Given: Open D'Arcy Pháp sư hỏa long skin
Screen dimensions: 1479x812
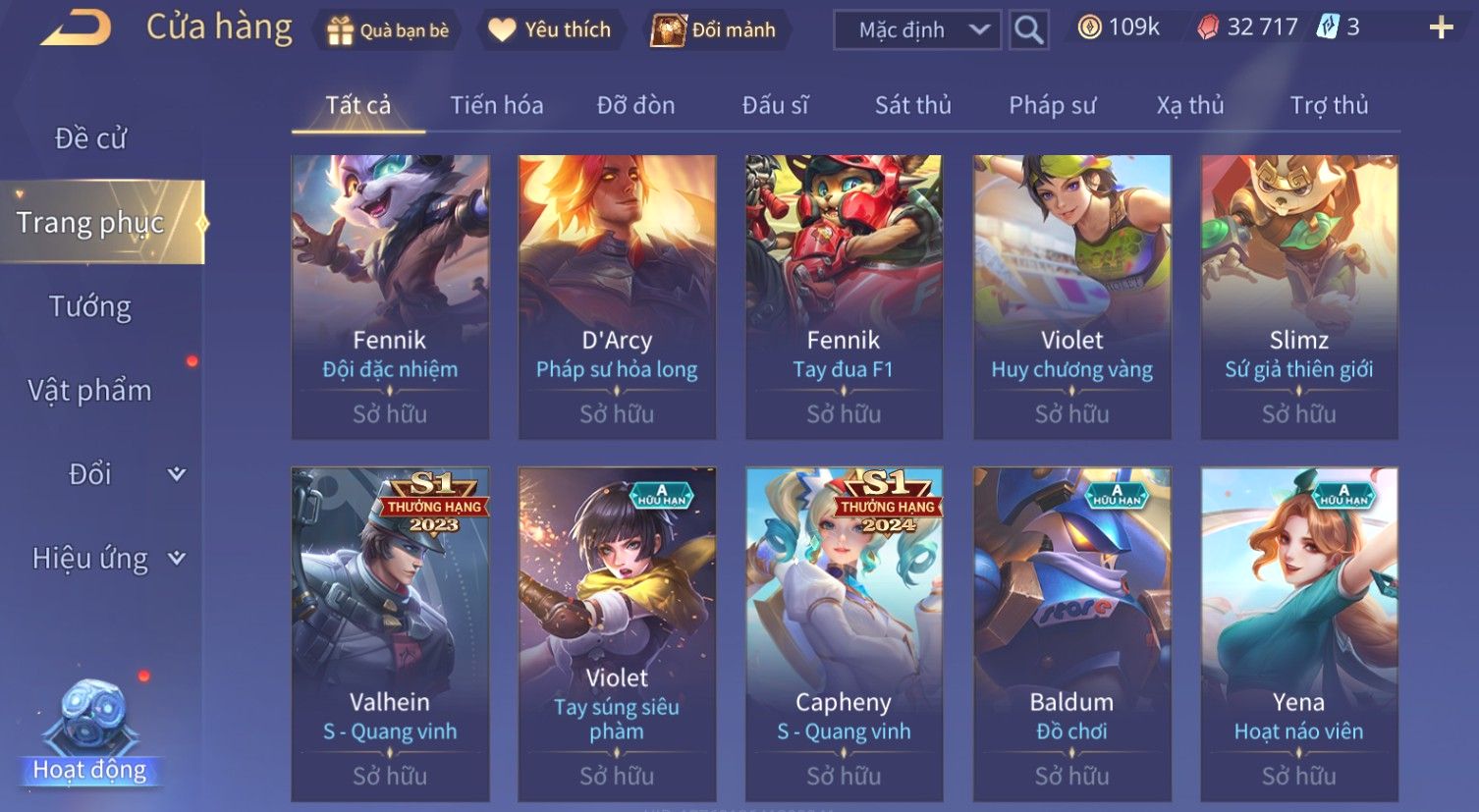Looking at the screenshot, I should pos(617,297).
